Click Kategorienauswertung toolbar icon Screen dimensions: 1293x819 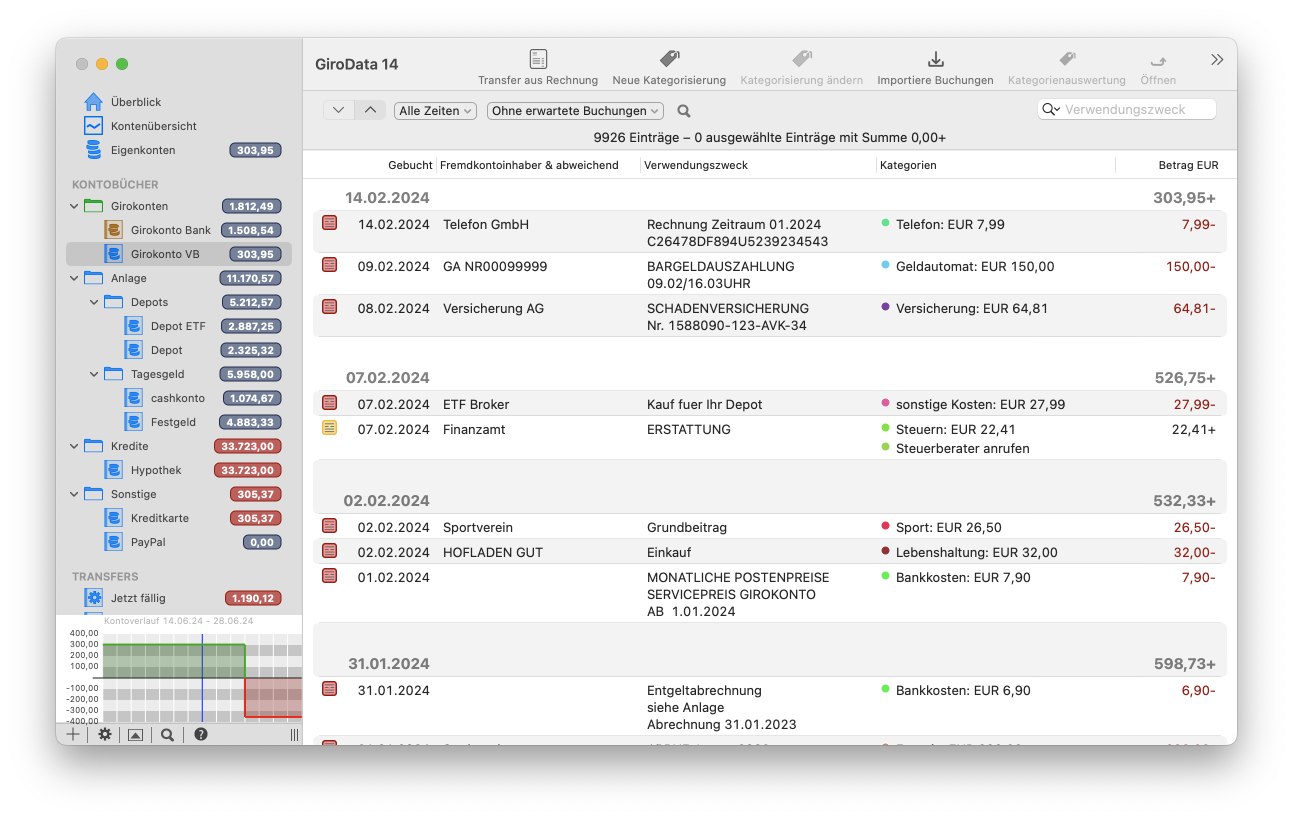1066,59
